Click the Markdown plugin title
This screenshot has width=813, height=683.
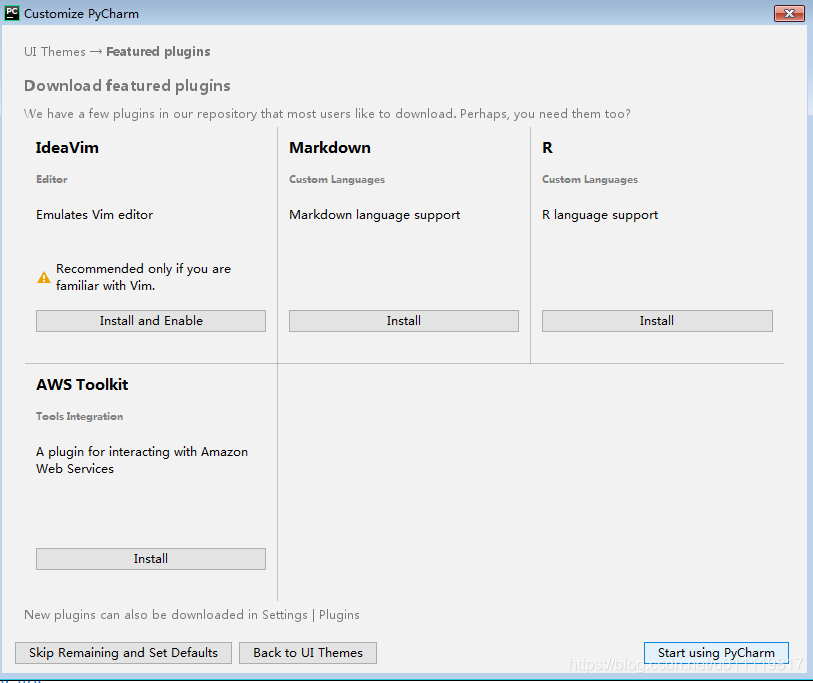pos(330,148)
